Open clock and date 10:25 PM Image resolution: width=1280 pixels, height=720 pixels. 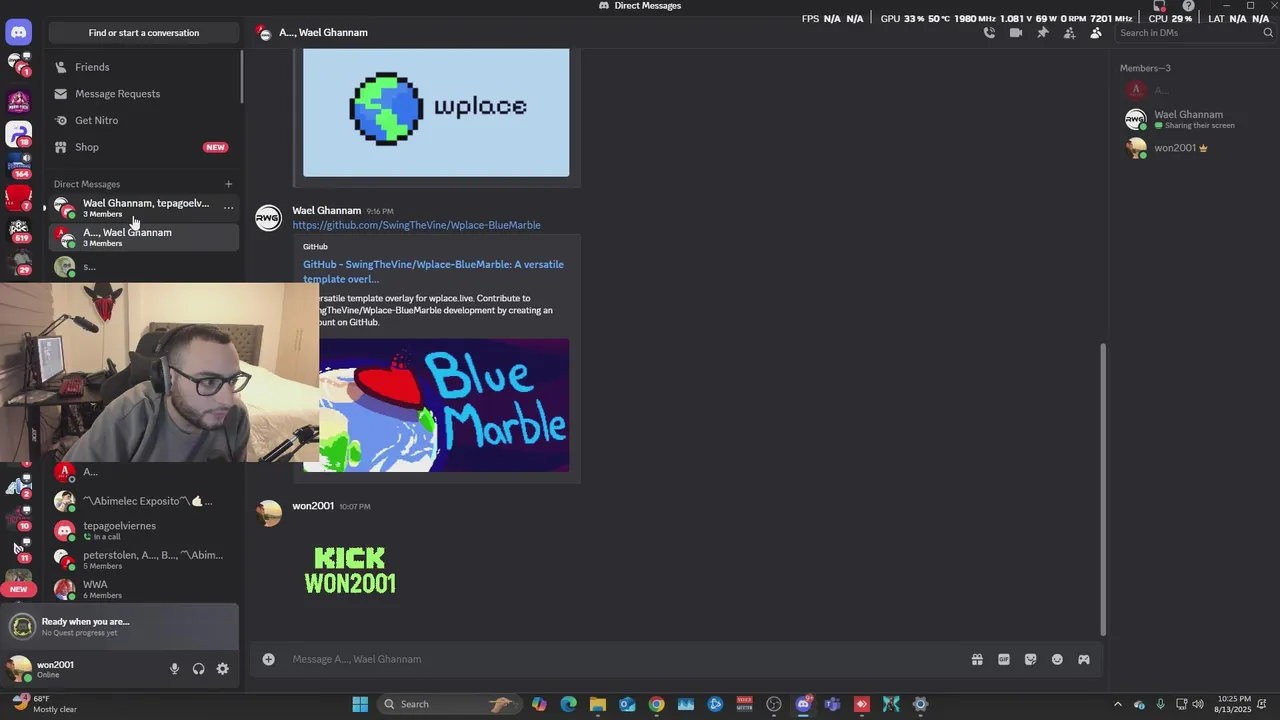(1235, 704)
